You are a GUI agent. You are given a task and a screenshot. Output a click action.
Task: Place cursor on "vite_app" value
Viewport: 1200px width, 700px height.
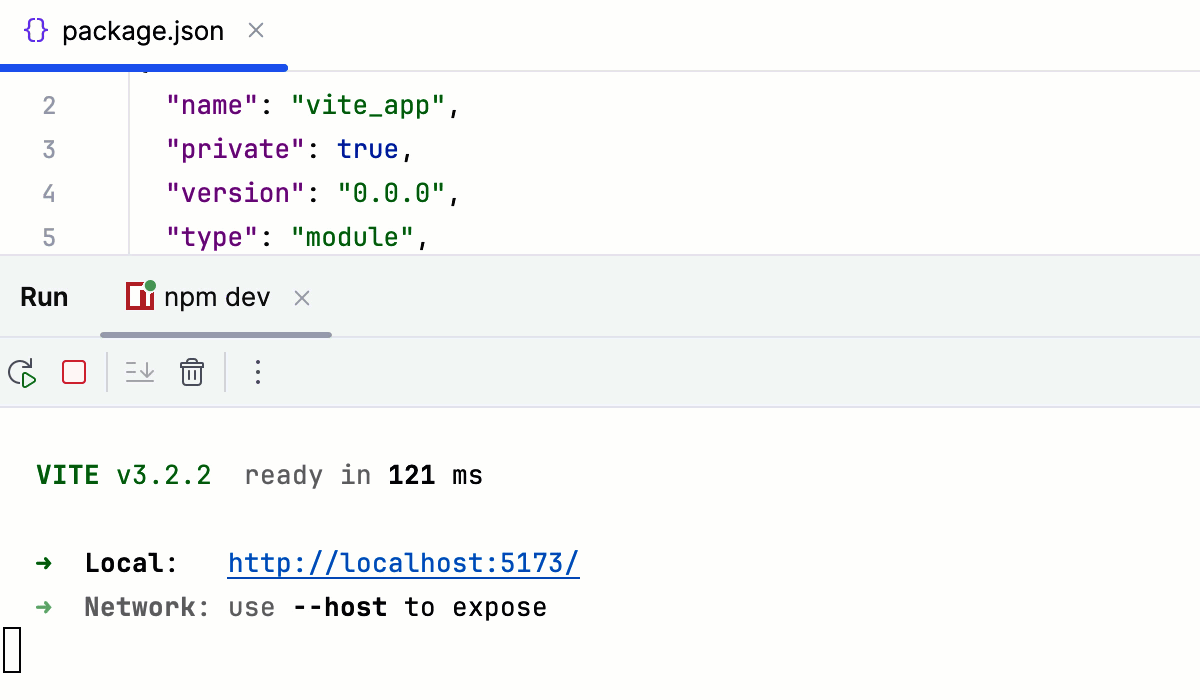point(368,105)
